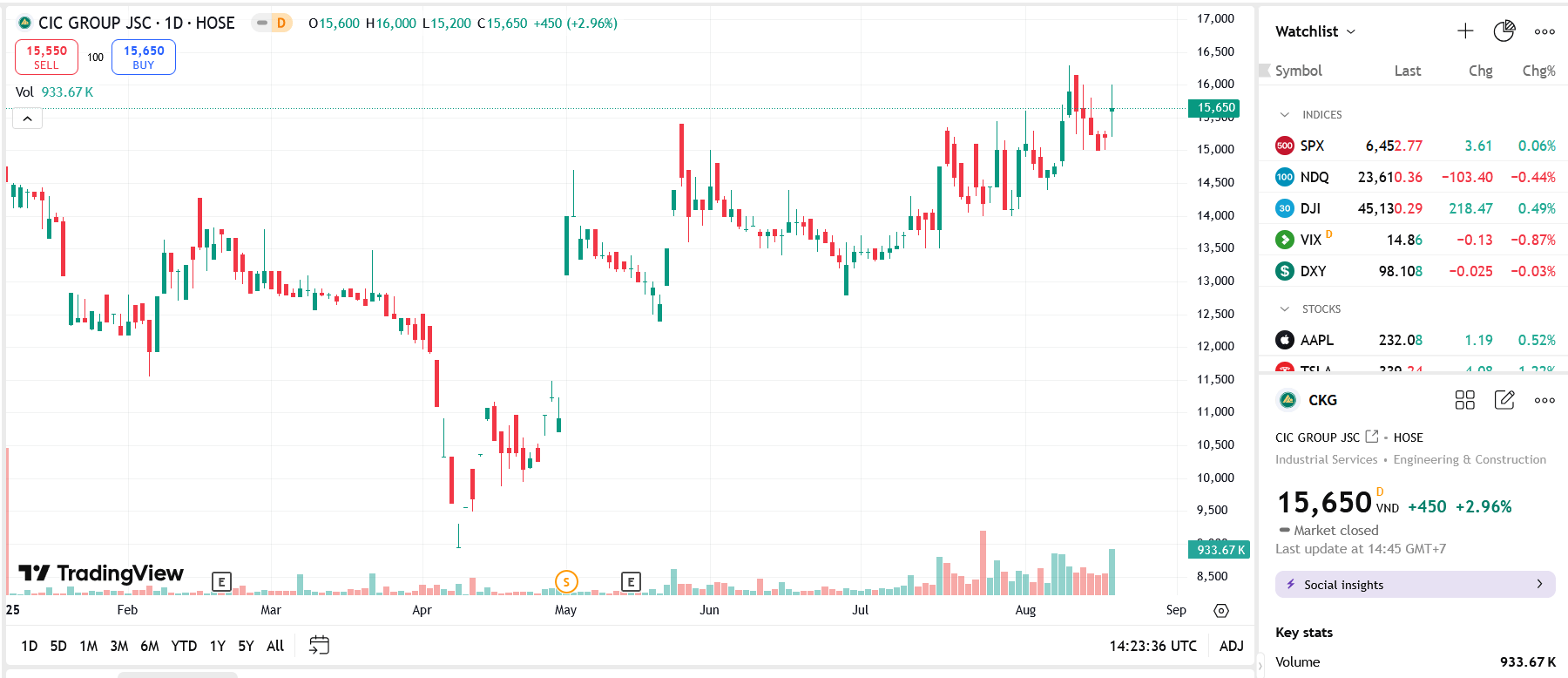1568x678 pixels.
Task: Click the 100 spread value between Sell and Buy
Action: click(x=95, y=58)
